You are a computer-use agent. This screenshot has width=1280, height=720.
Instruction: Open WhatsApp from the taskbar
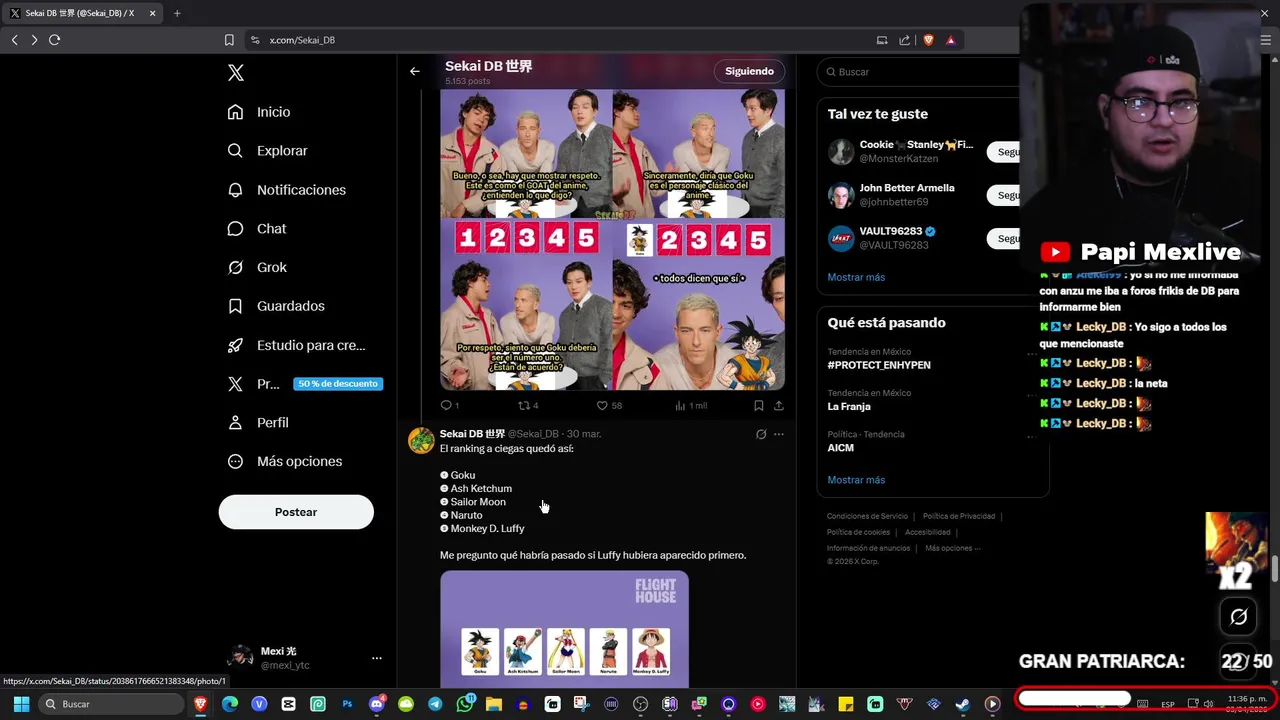tap(465, 704)
